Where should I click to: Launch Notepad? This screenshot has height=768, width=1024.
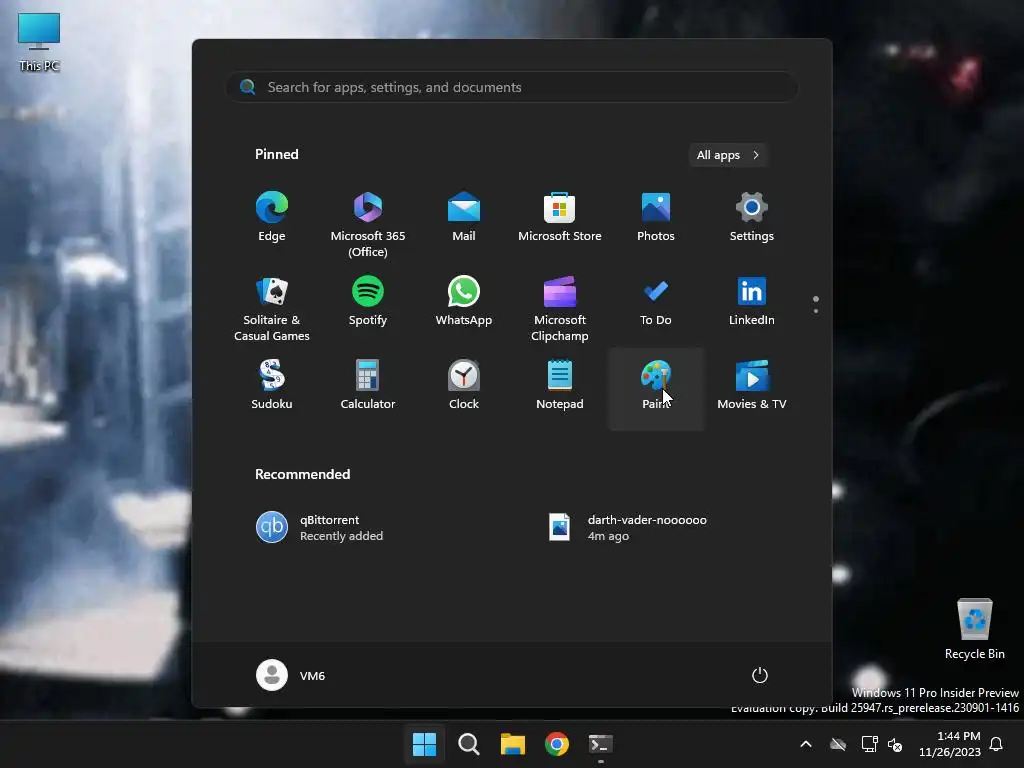(x=560, y=386)
